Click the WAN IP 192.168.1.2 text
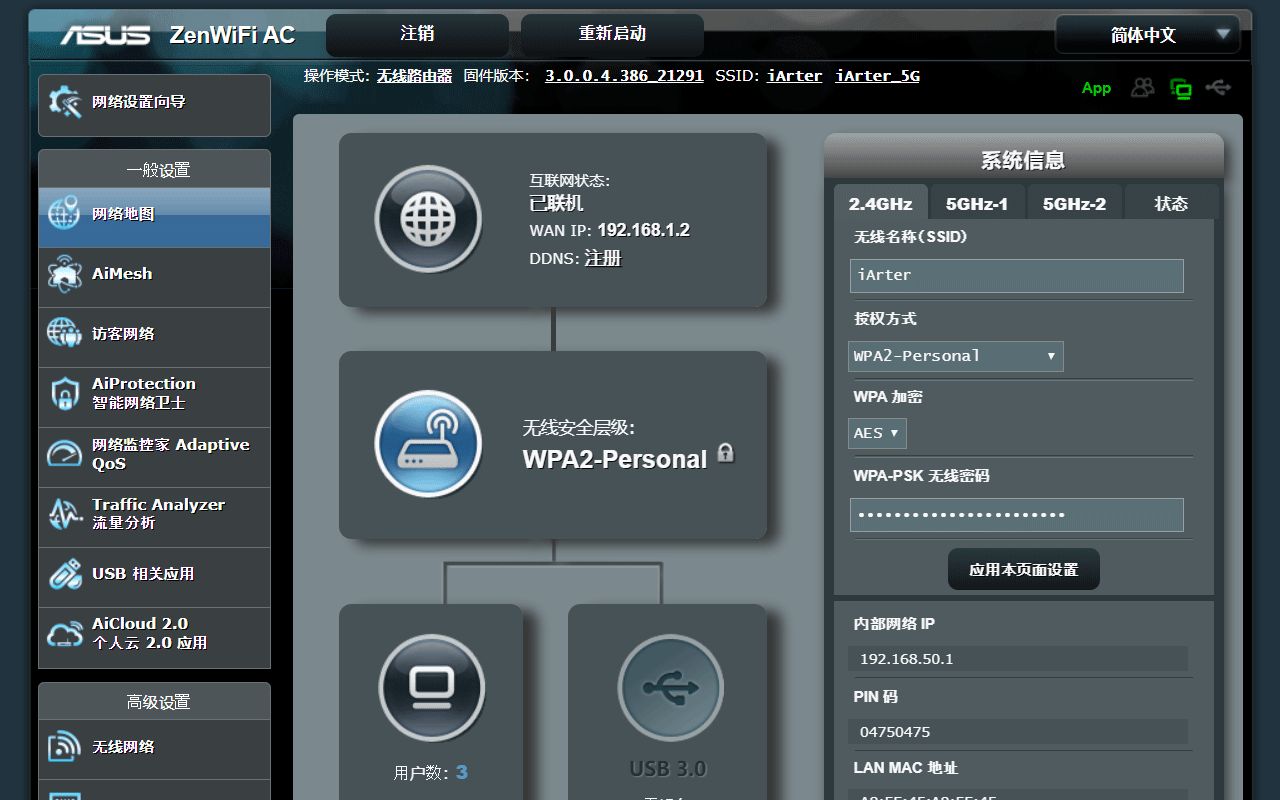The height and width of the screenshot is (800, 1280). tap(644, 230)
